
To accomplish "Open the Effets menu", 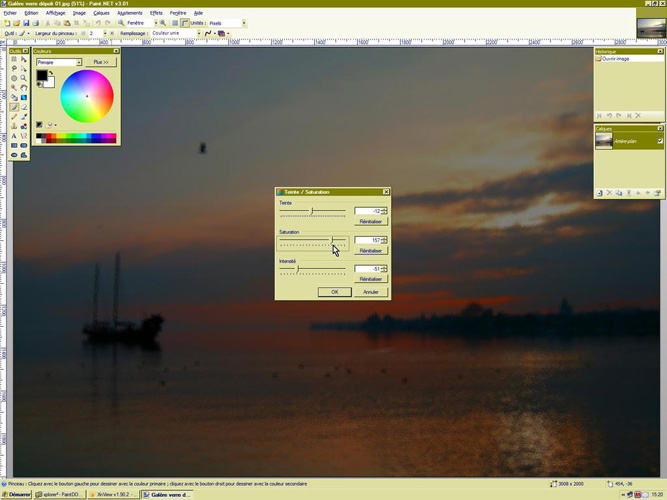I will click(156, 13).
